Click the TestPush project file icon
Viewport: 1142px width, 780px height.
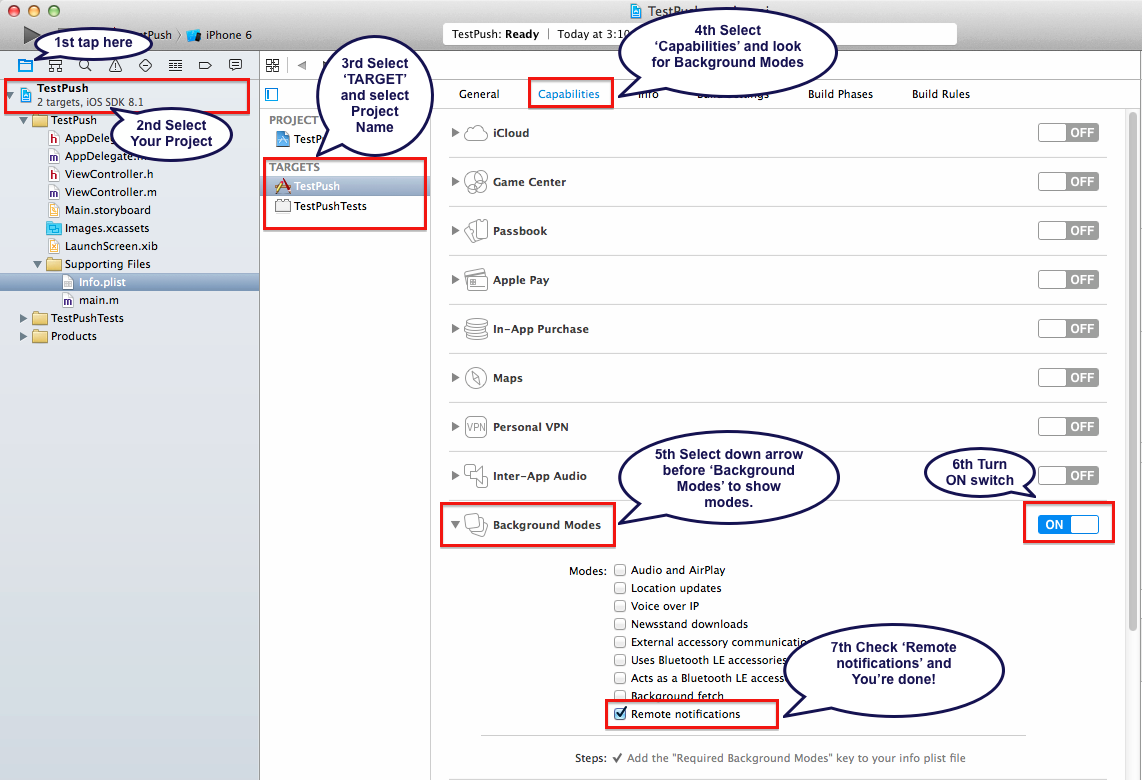[x=26, y=95]
